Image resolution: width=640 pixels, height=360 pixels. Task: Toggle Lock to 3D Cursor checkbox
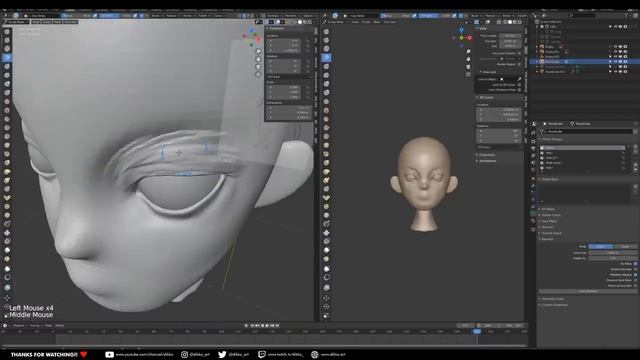tap(519, 85)
